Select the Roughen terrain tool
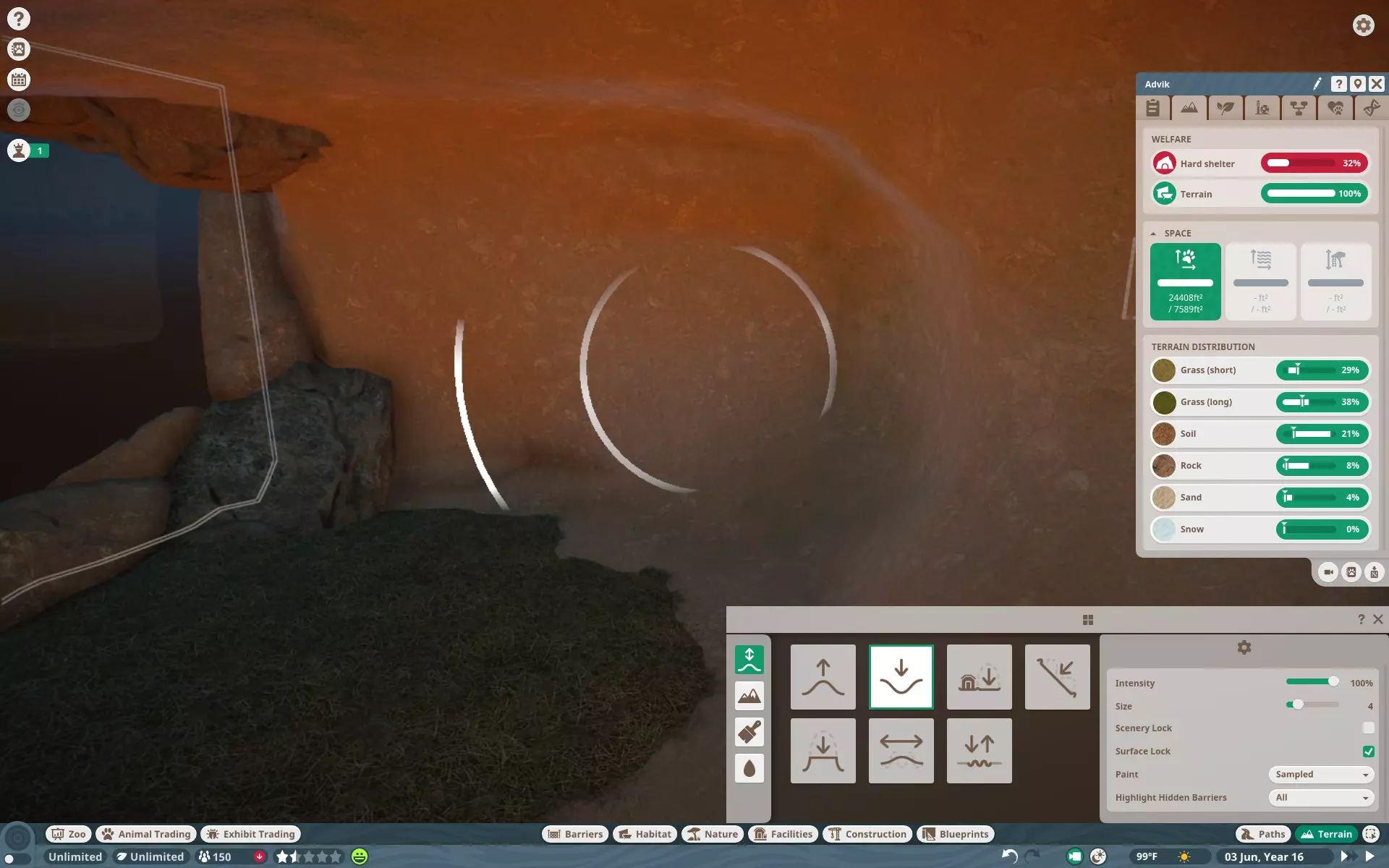 [979, 751]
